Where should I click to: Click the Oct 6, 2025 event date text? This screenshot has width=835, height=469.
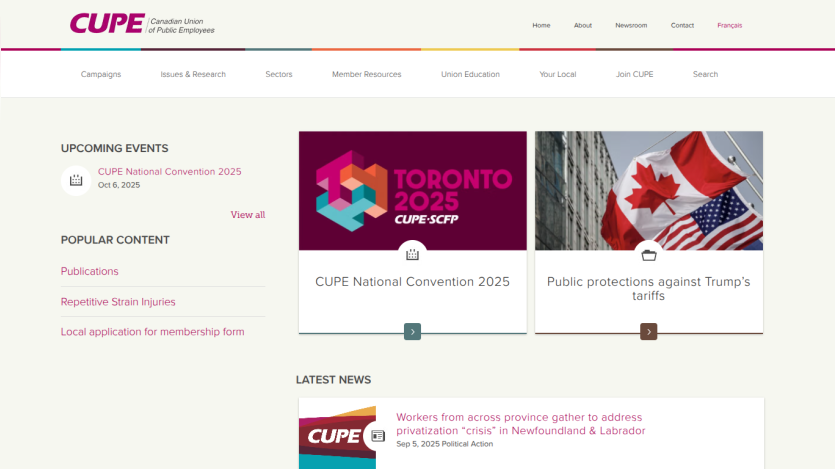(x=119, y=185)
